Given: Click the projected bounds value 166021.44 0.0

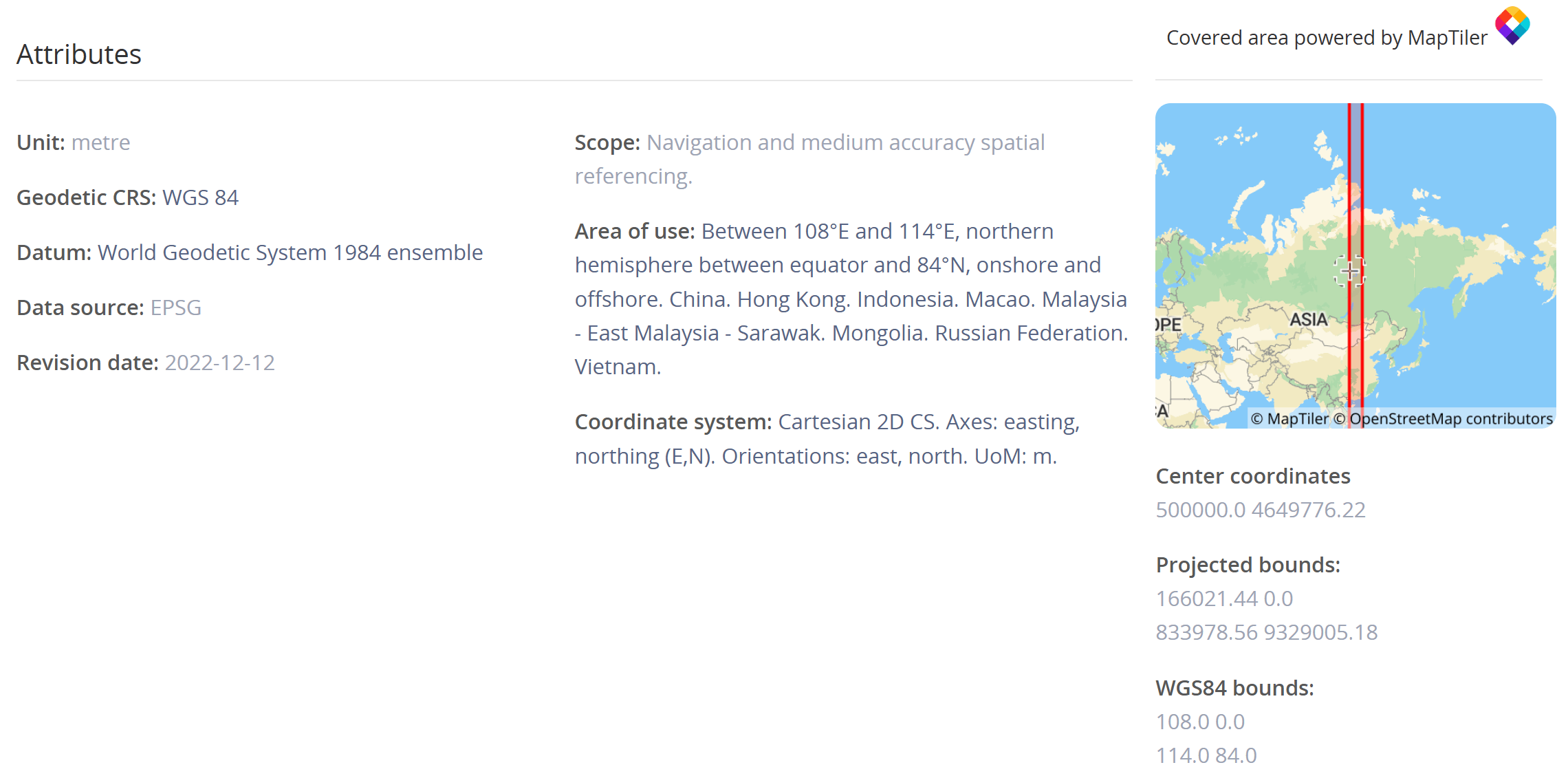Looking at the screenshot, I should [x=1224, y=599].
